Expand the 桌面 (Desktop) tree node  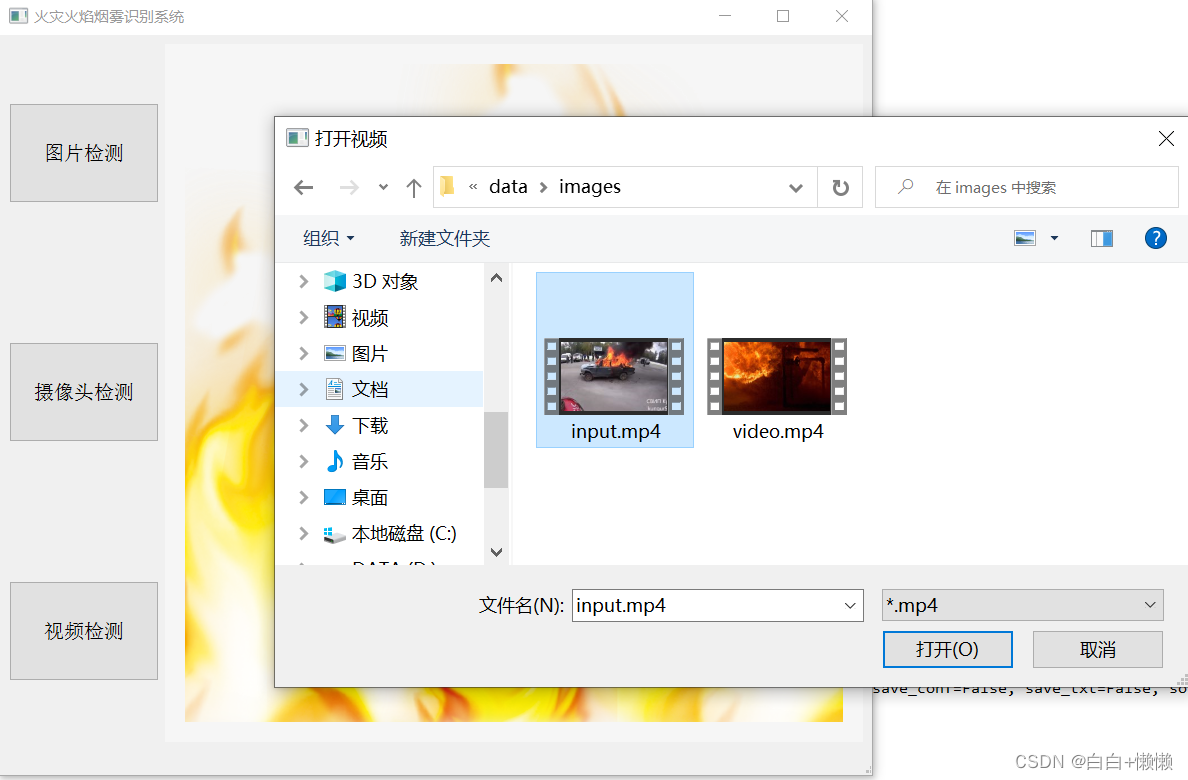tap(304, 497)
